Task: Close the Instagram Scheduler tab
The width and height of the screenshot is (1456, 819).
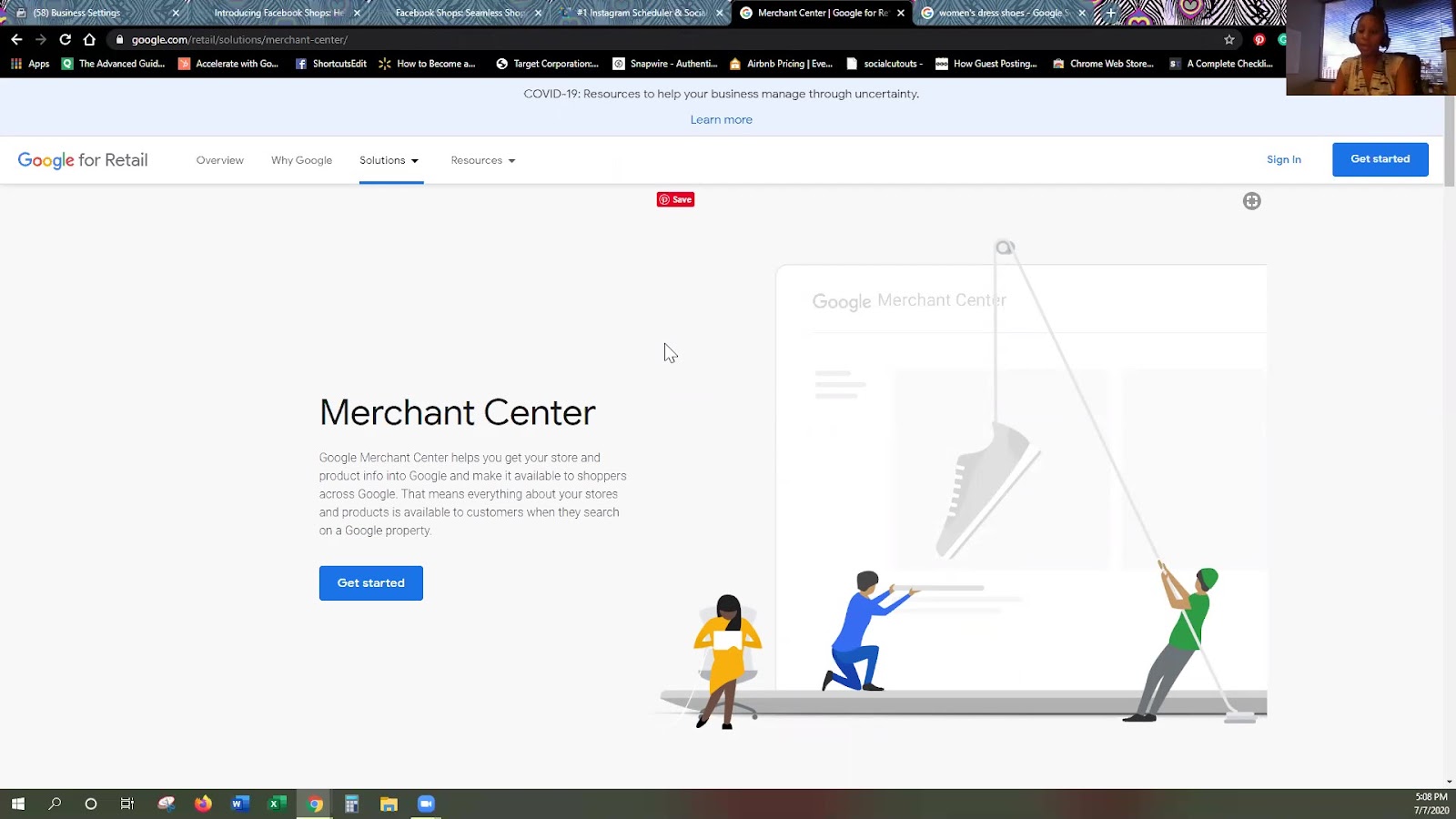Action: point(720,13)
